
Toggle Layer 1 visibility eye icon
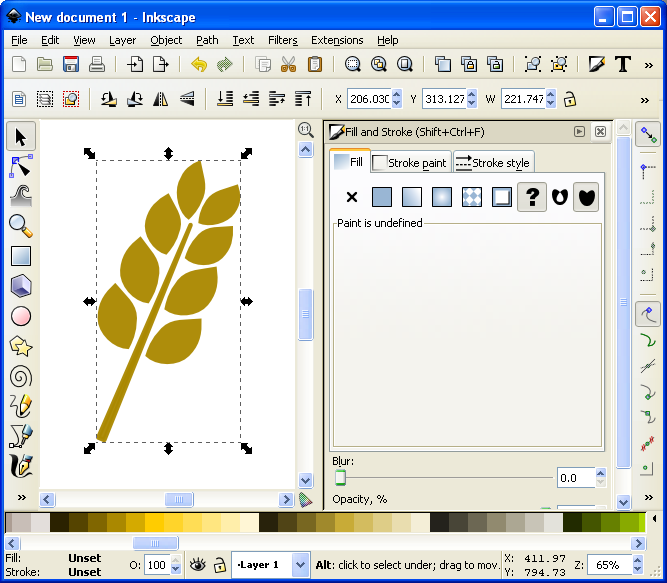click(x=197, y=565)
